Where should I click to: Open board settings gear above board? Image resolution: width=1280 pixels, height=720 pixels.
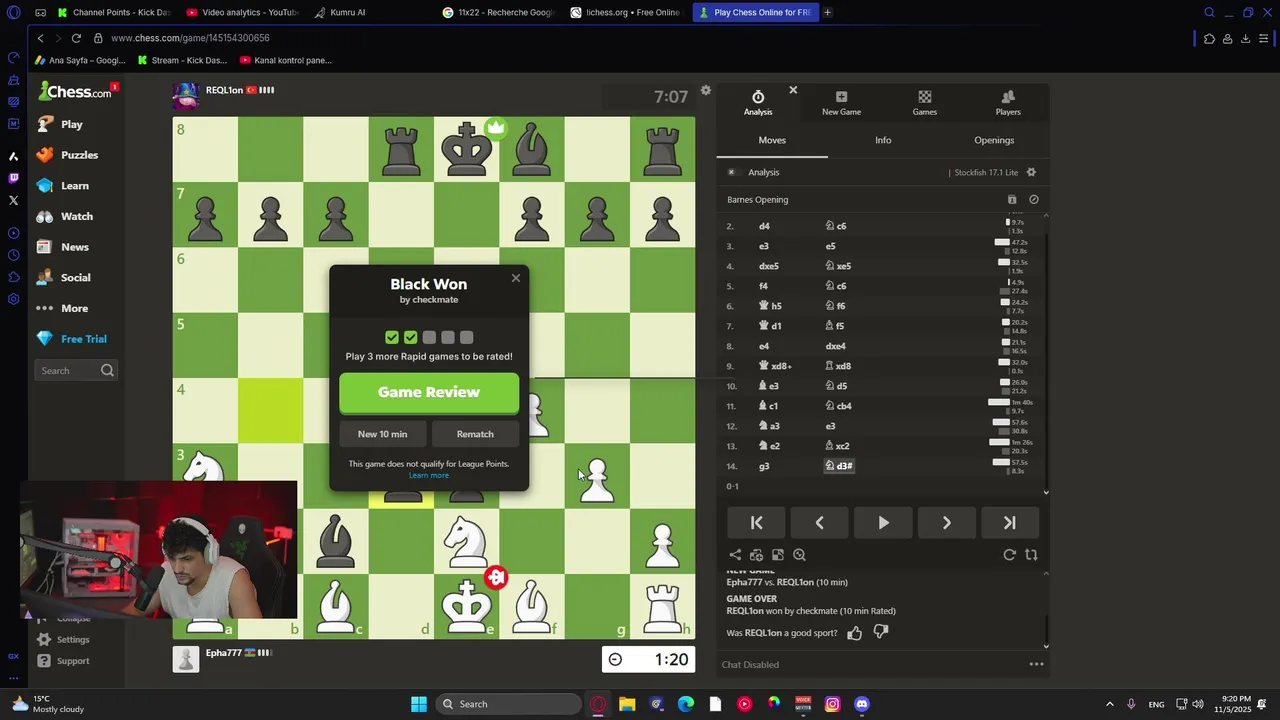click(x=706, y=90)
